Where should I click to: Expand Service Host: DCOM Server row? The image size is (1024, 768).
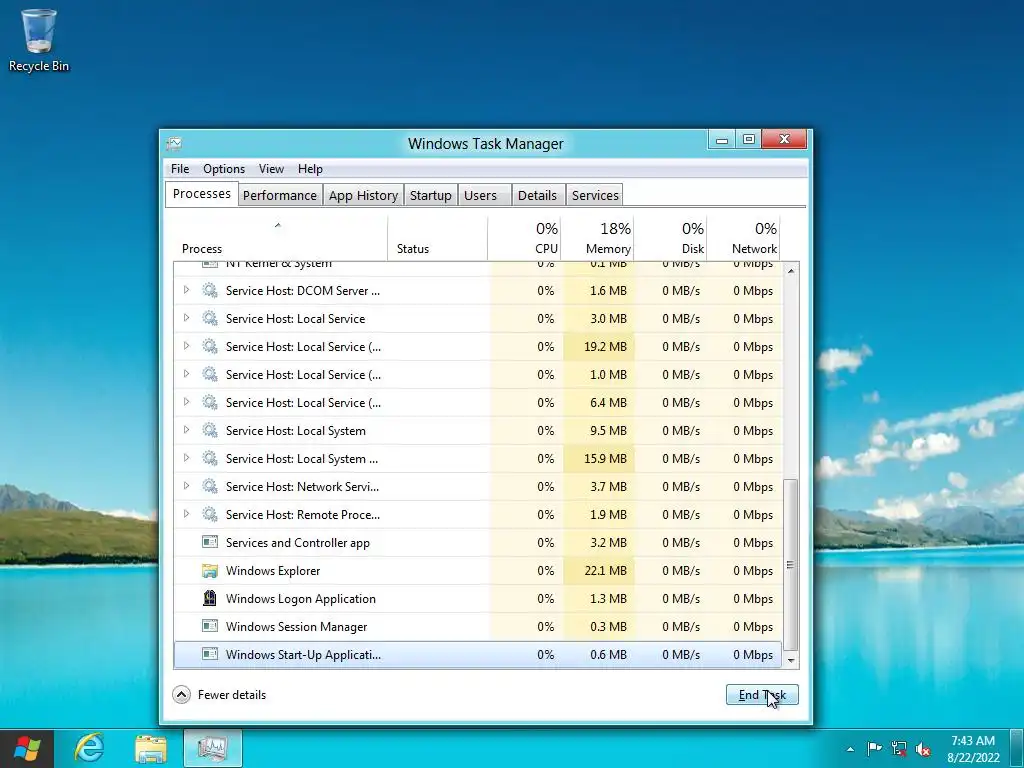click(x=186, y=290)
